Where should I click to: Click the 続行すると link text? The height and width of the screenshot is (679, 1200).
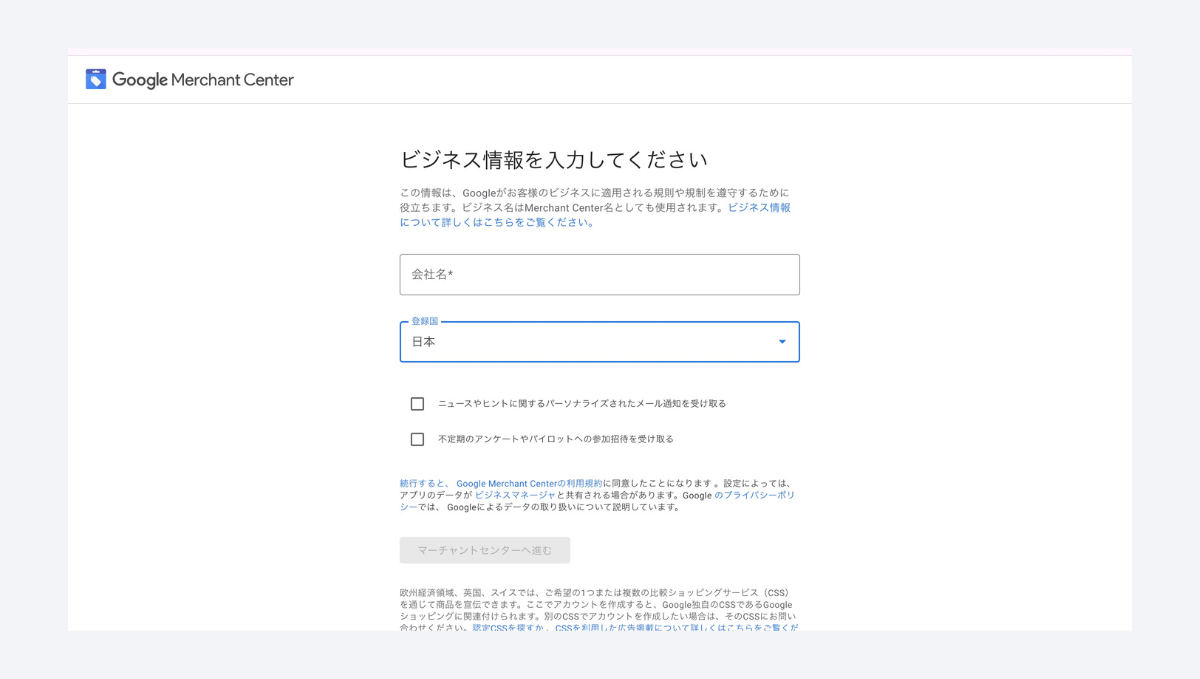(424, 483)
